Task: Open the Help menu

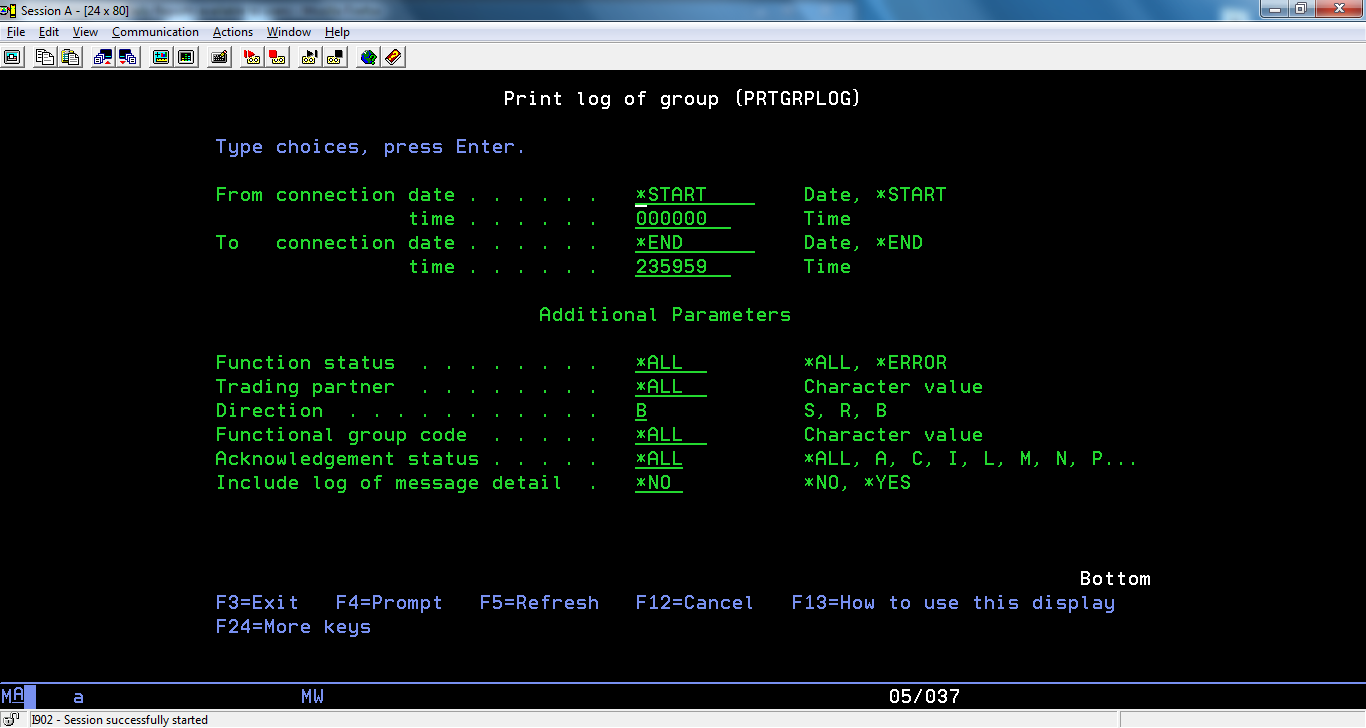Action: coord(337,32)
